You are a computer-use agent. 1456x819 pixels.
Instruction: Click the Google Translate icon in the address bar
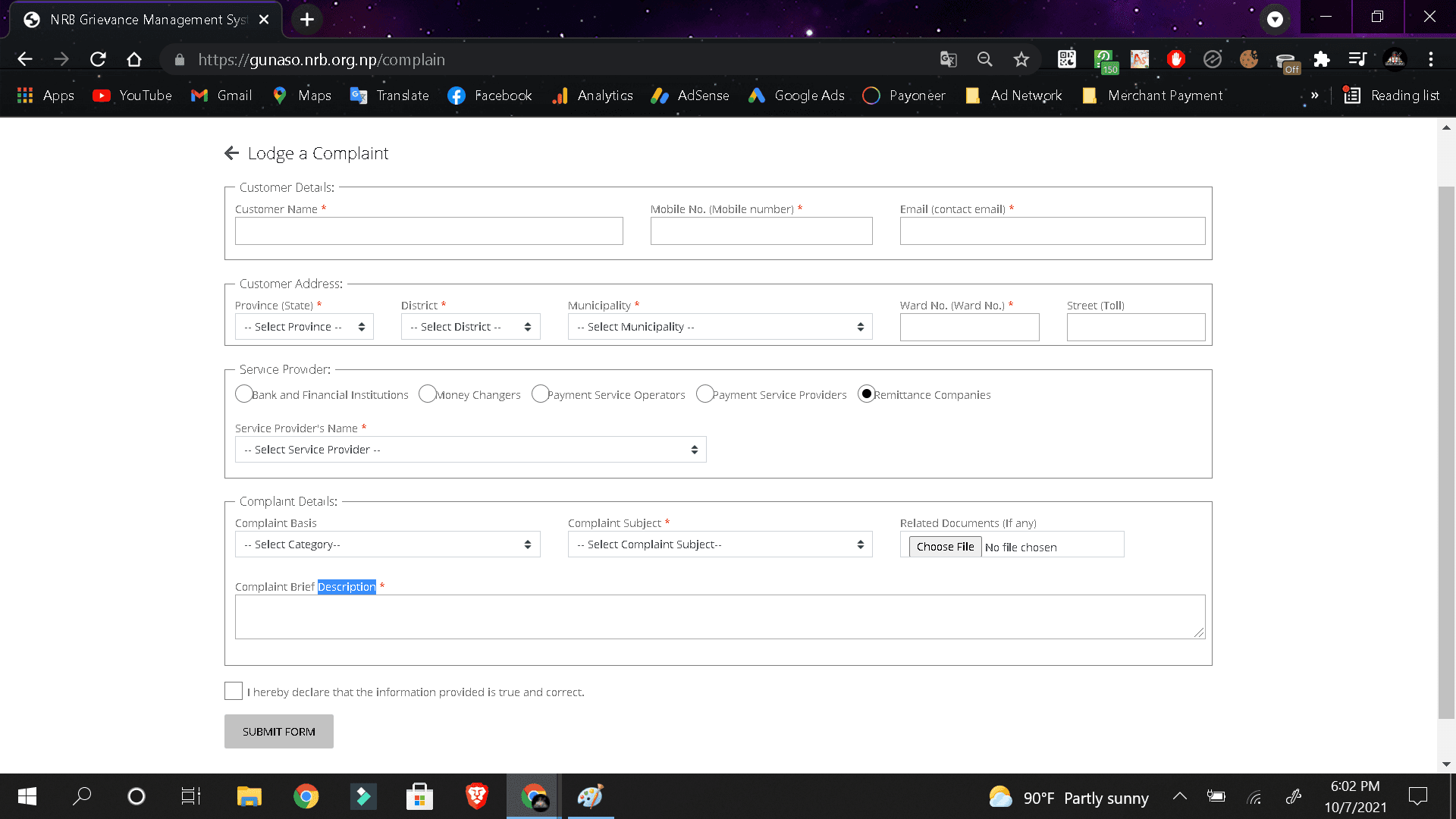pyautogui.click(x=949, y=59)
